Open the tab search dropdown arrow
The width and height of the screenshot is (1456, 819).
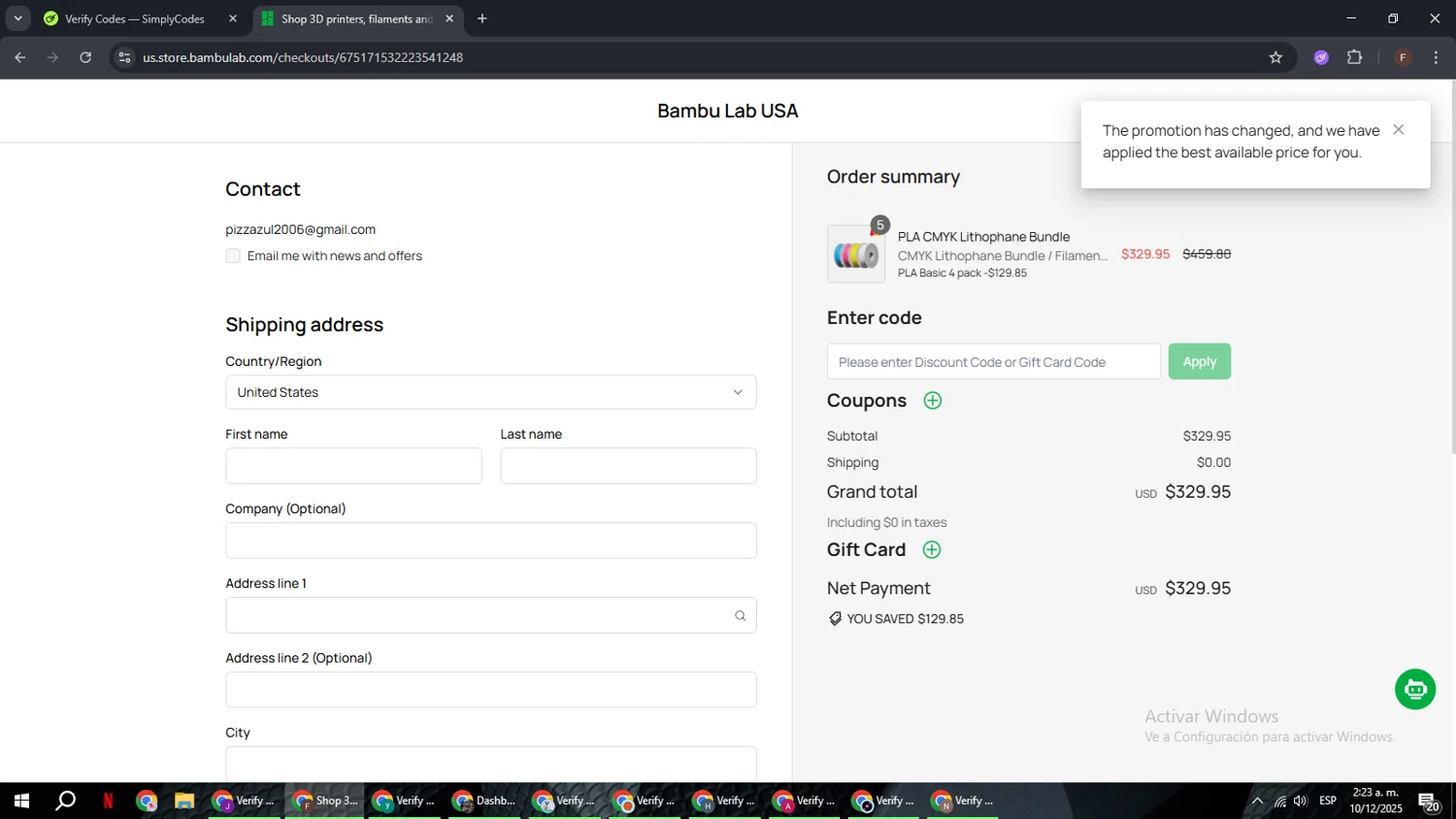click(17, 18)
